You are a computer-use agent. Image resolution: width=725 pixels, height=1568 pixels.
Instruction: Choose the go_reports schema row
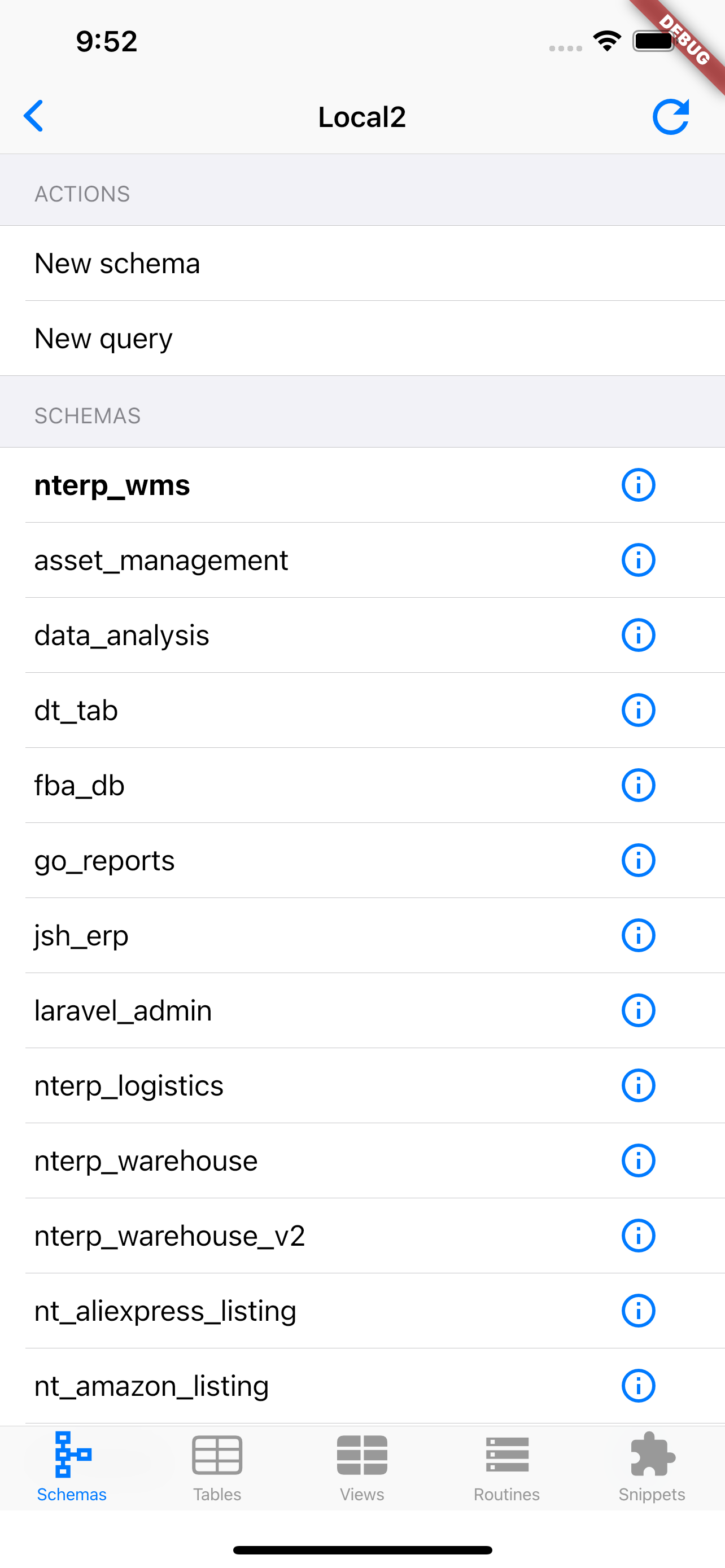click(x=362, y=860)
